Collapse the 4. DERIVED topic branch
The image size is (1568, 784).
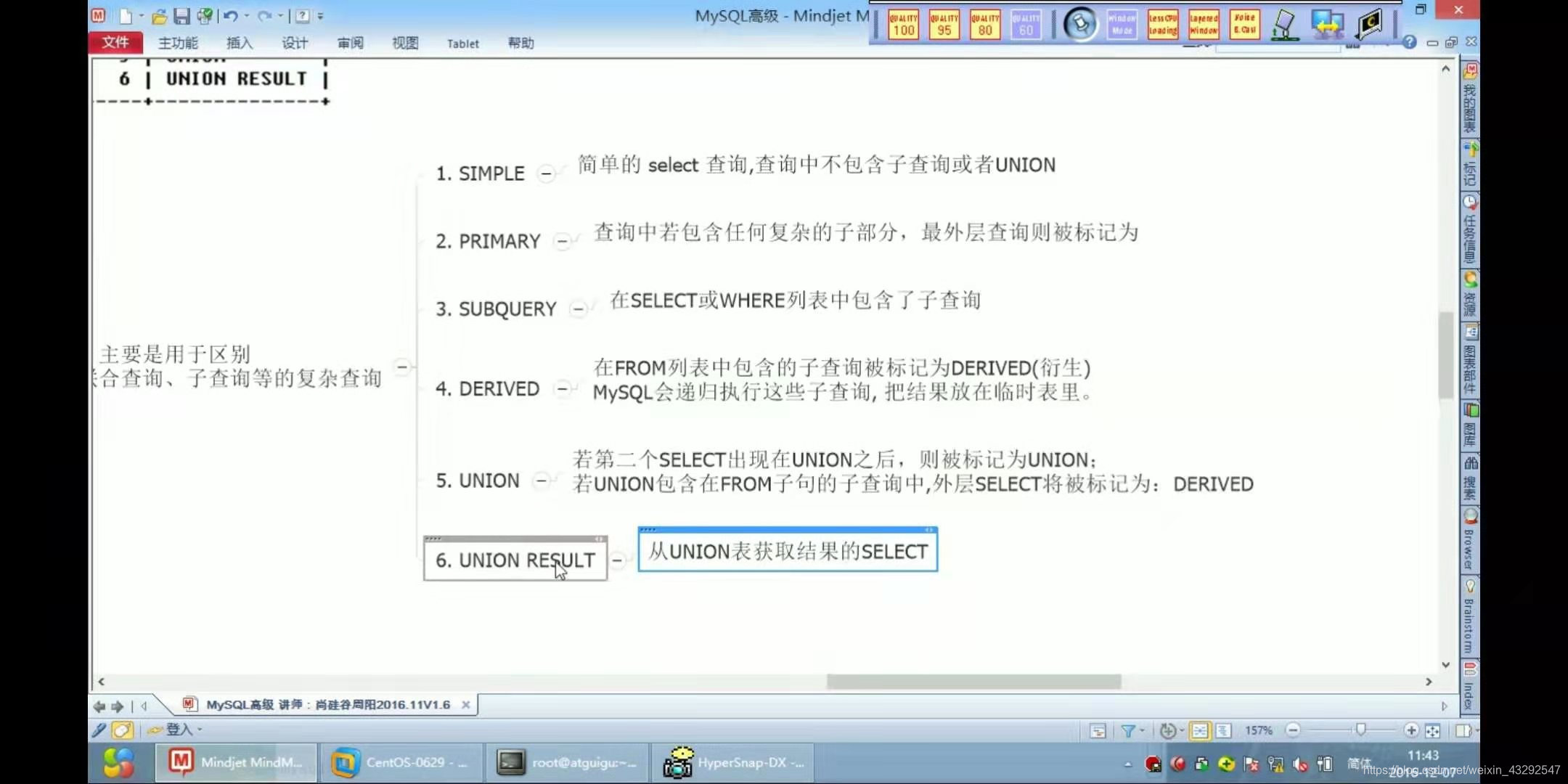pyautogui.click(x=562, y=389)
